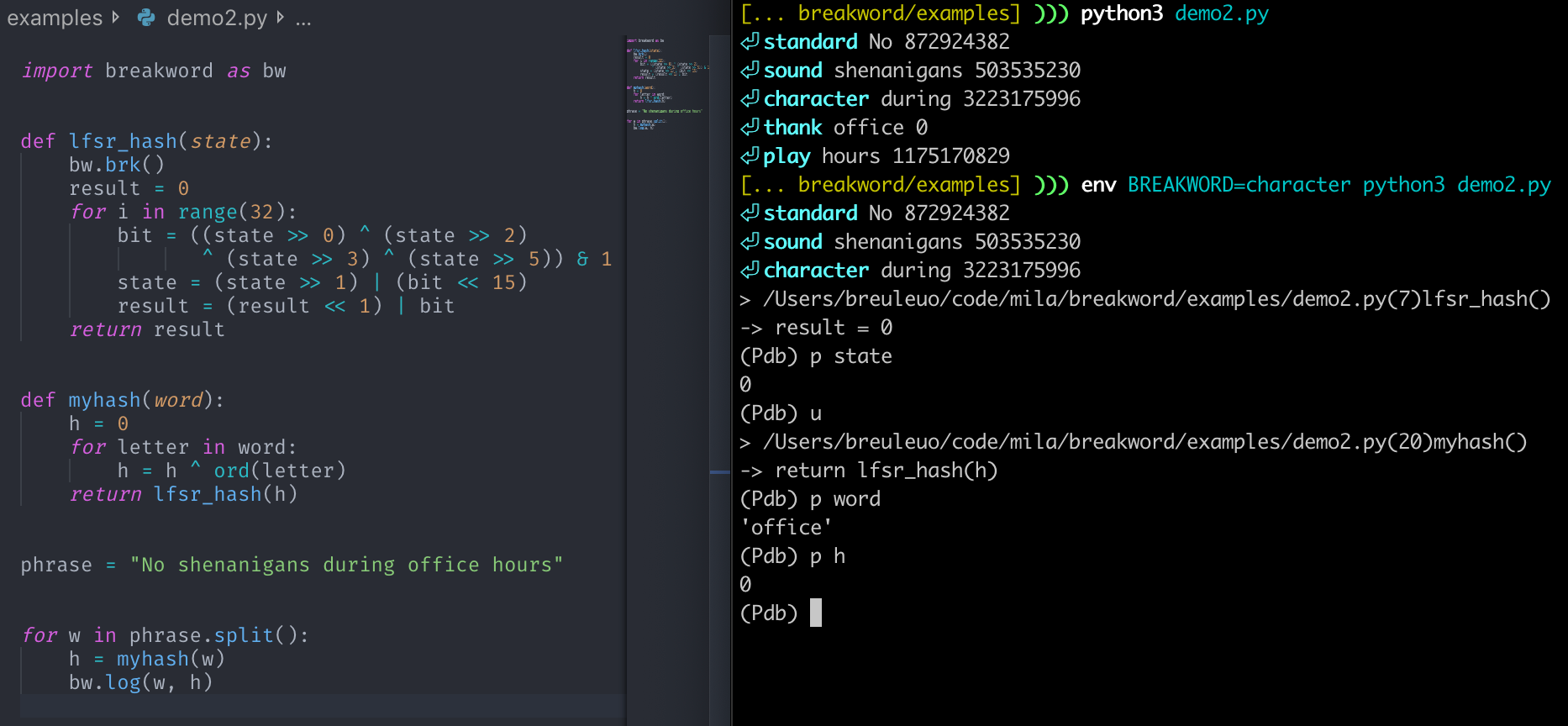Click return-arrow icon beside last 'character during' line
The image size is (1568, 726).
click(750, 270)
